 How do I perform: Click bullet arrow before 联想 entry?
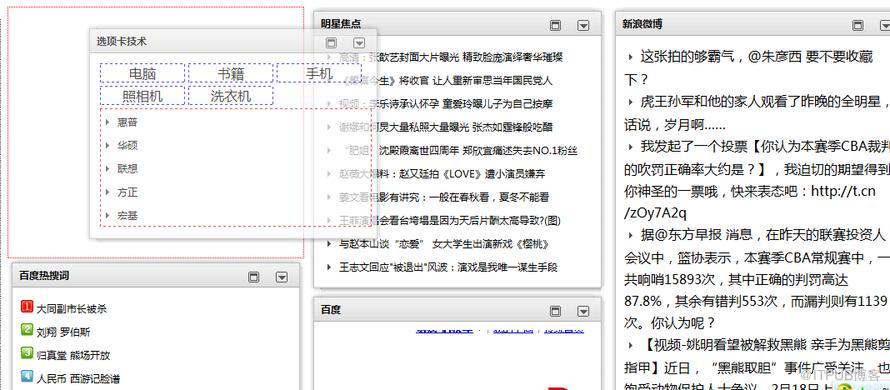107,169
